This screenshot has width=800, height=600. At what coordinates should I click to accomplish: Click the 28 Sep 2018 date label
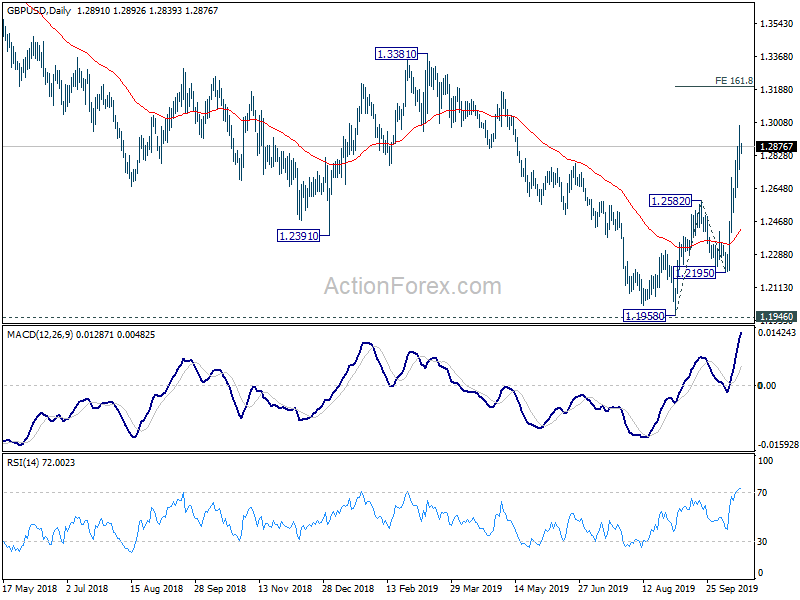(x=220, y=588)
